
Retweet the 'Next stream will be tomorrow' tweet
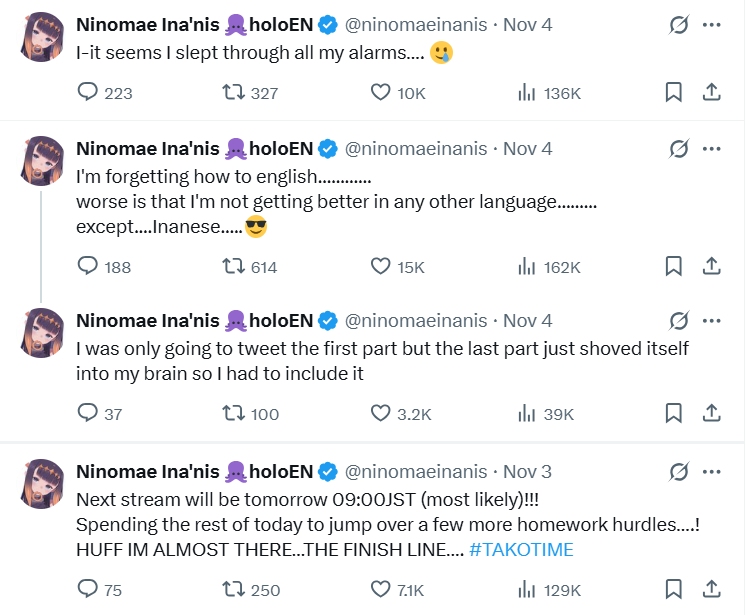pyautogui.click(x=234, y=589)
